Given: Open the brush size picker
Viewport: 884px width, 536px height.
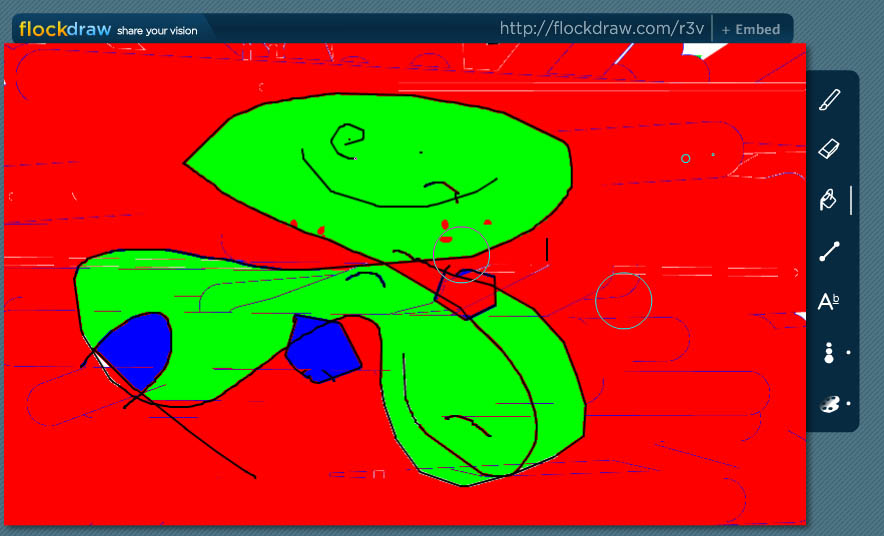Looking at the screenshot, I should point(829,353).
